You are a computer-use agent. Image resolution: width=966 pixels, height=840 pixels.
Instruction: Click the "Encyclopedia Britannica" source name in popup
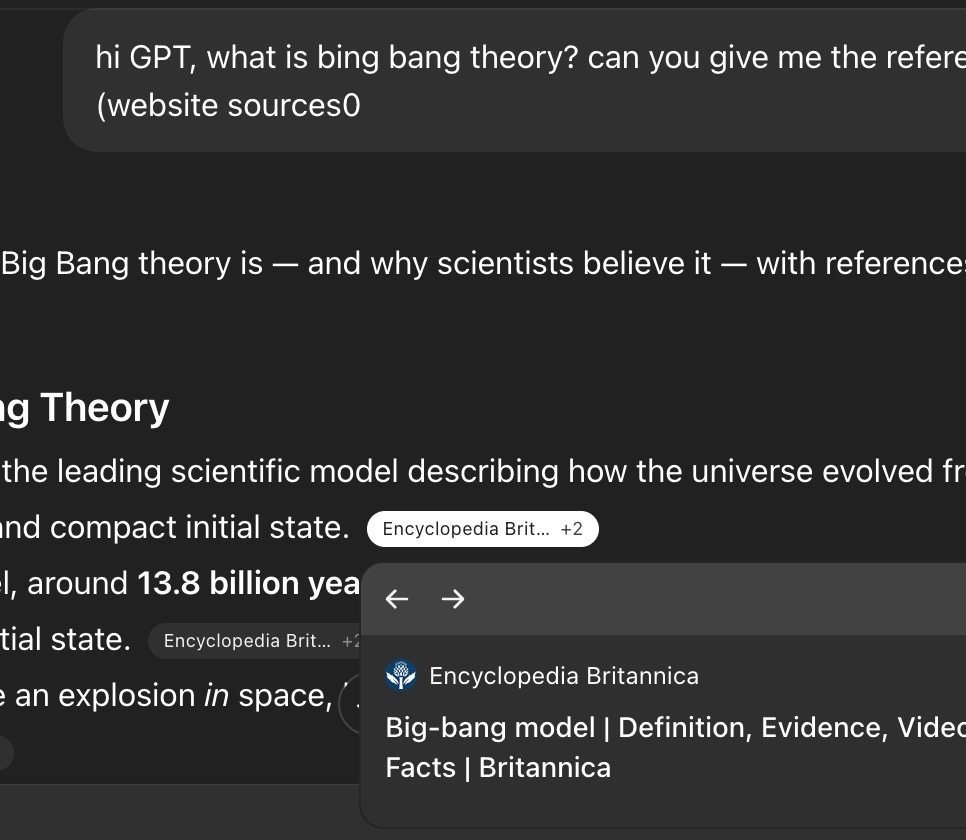click(563, 676)
